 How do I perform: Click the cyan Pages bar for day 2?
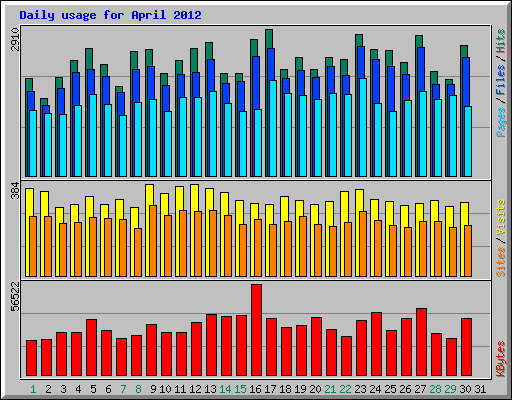48,145
